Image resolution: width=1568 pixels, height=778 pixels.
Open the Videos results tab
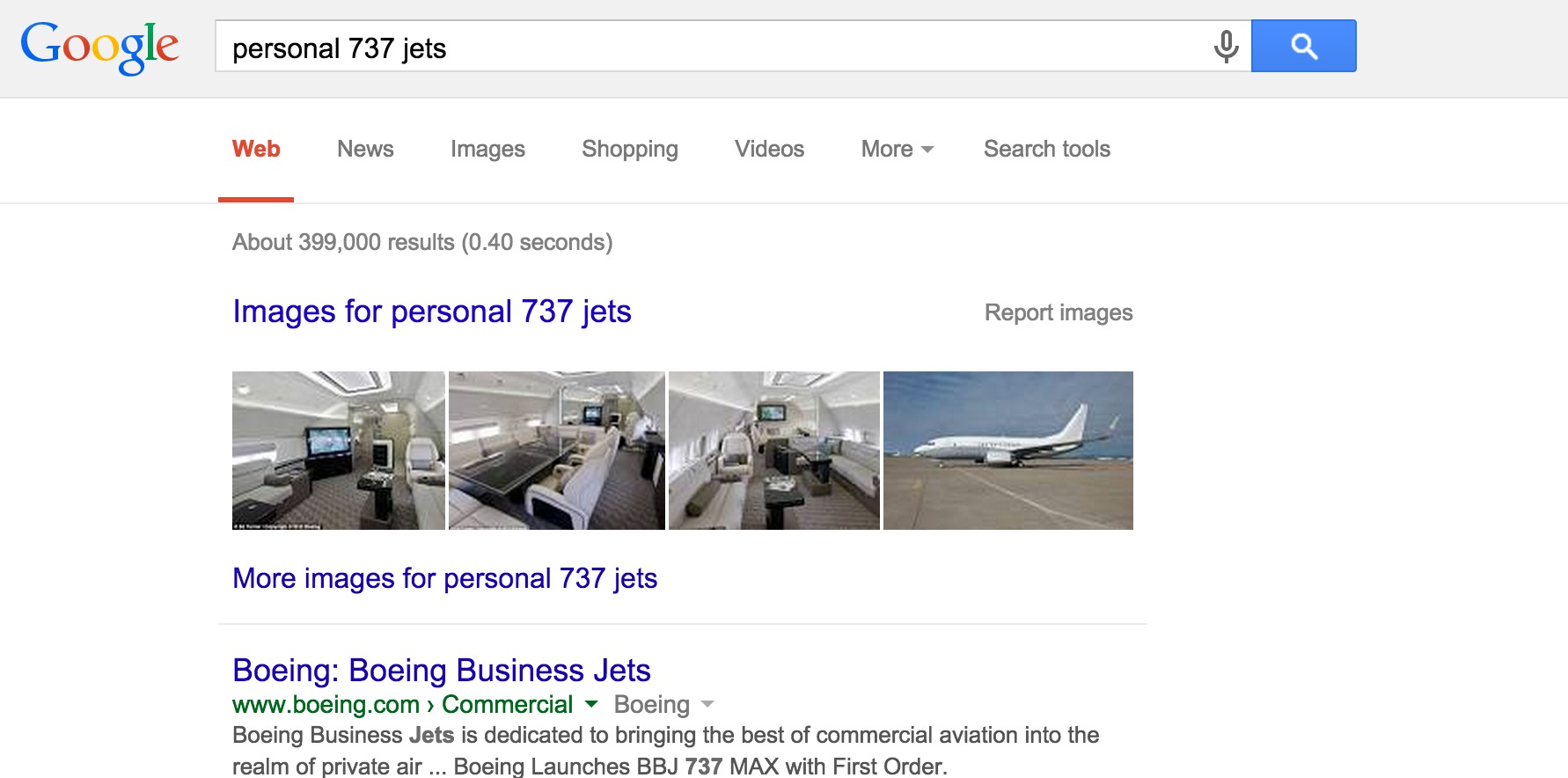[x=769, y=149]
